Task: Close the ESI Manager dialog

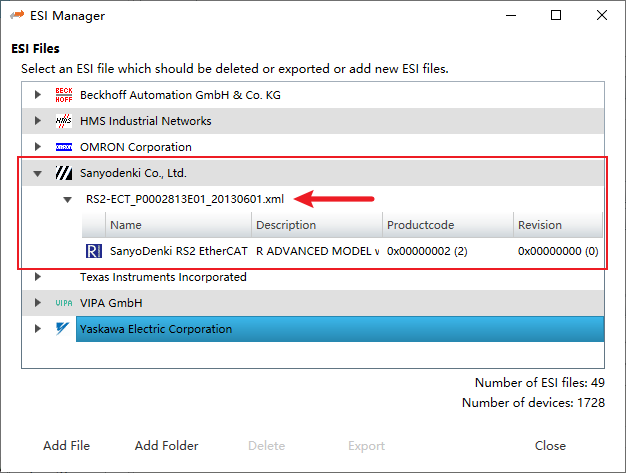Action: [550, 446]
